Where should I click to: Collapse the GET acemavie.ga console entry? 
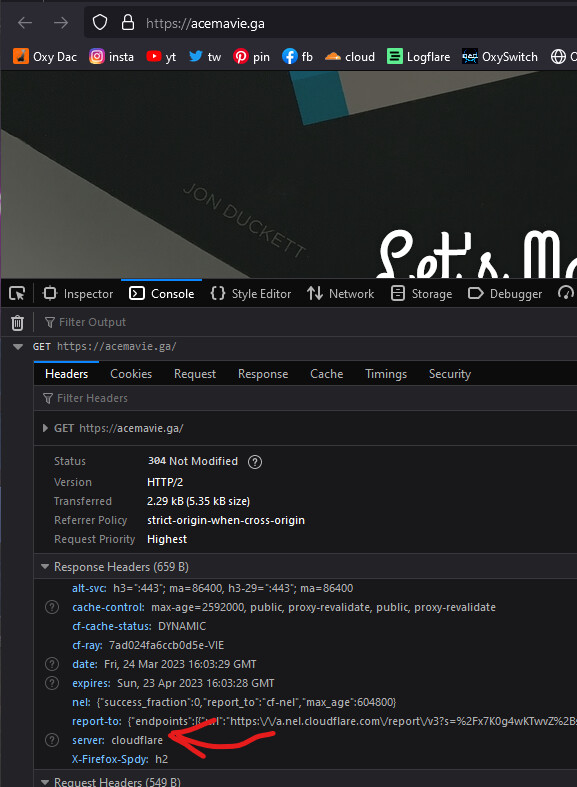tap(18, 347)
